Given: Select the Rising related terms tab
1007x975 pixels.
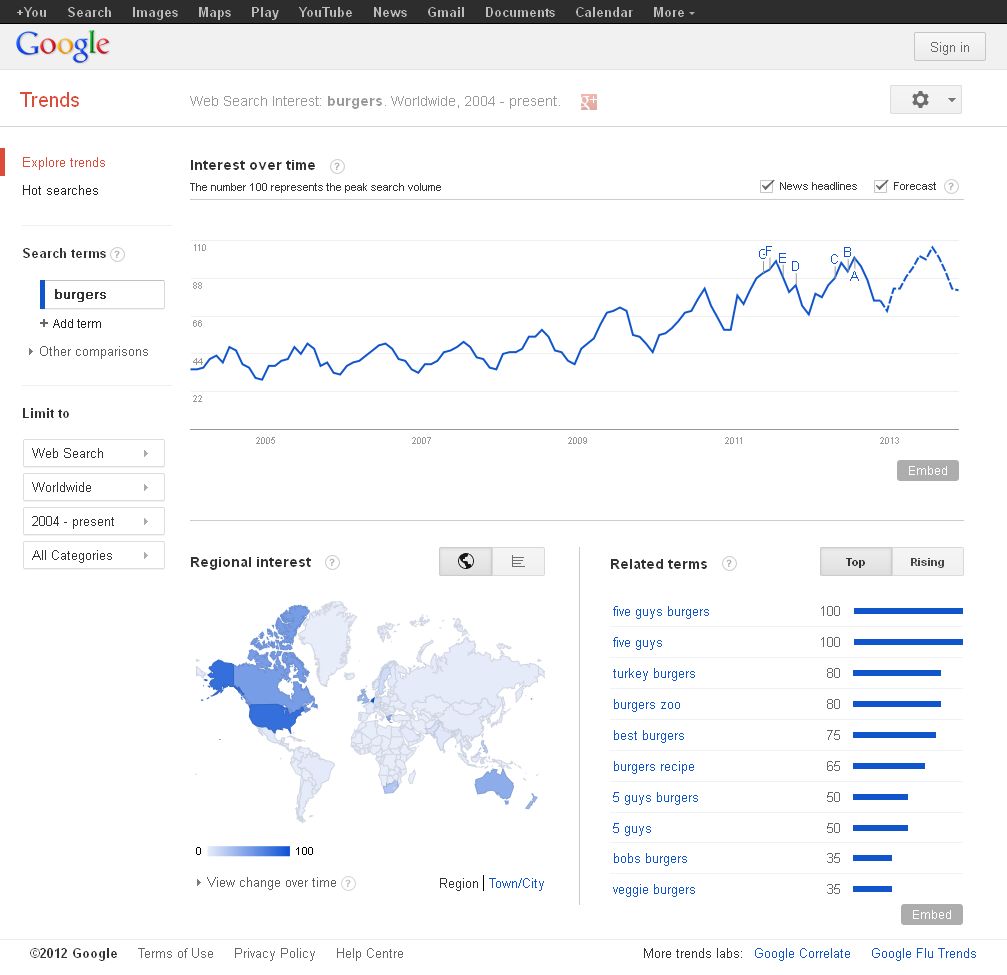Looking at the screenshot, I should [927, 562].
